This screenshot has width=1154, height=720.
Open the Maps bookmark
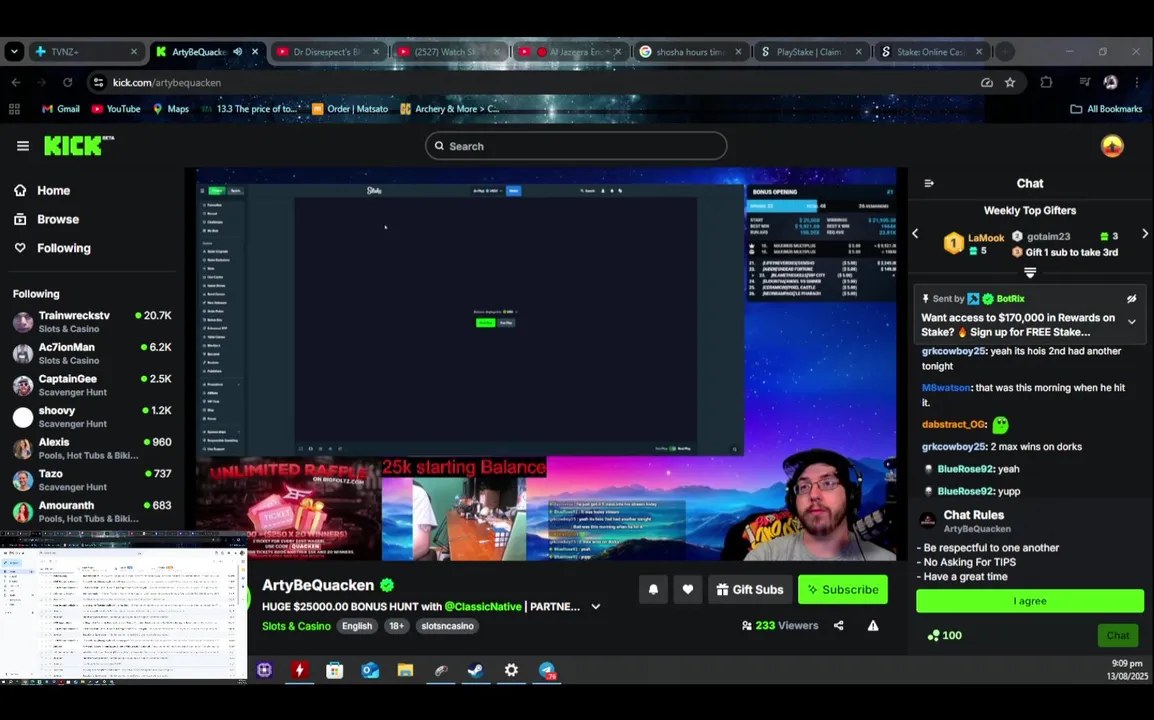pyautogui.click(x=171, y=109)
